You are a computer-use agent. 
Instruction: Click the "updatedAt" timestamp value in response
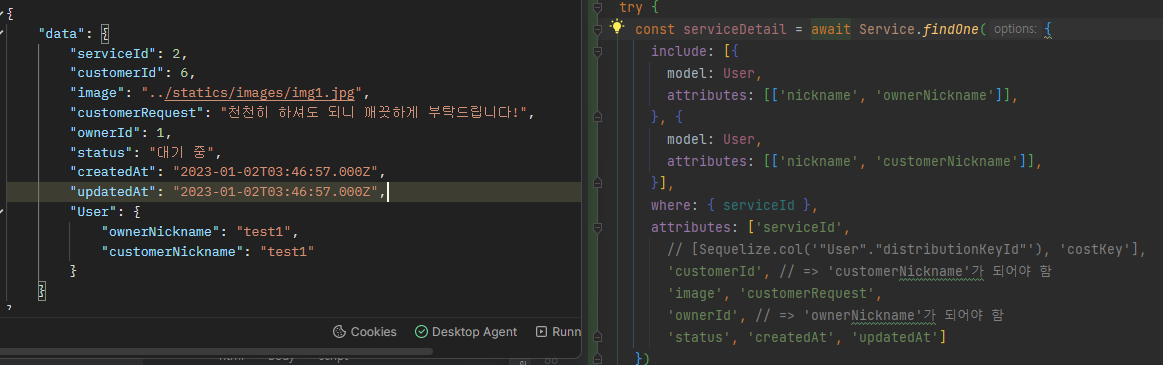pos(277,192)
